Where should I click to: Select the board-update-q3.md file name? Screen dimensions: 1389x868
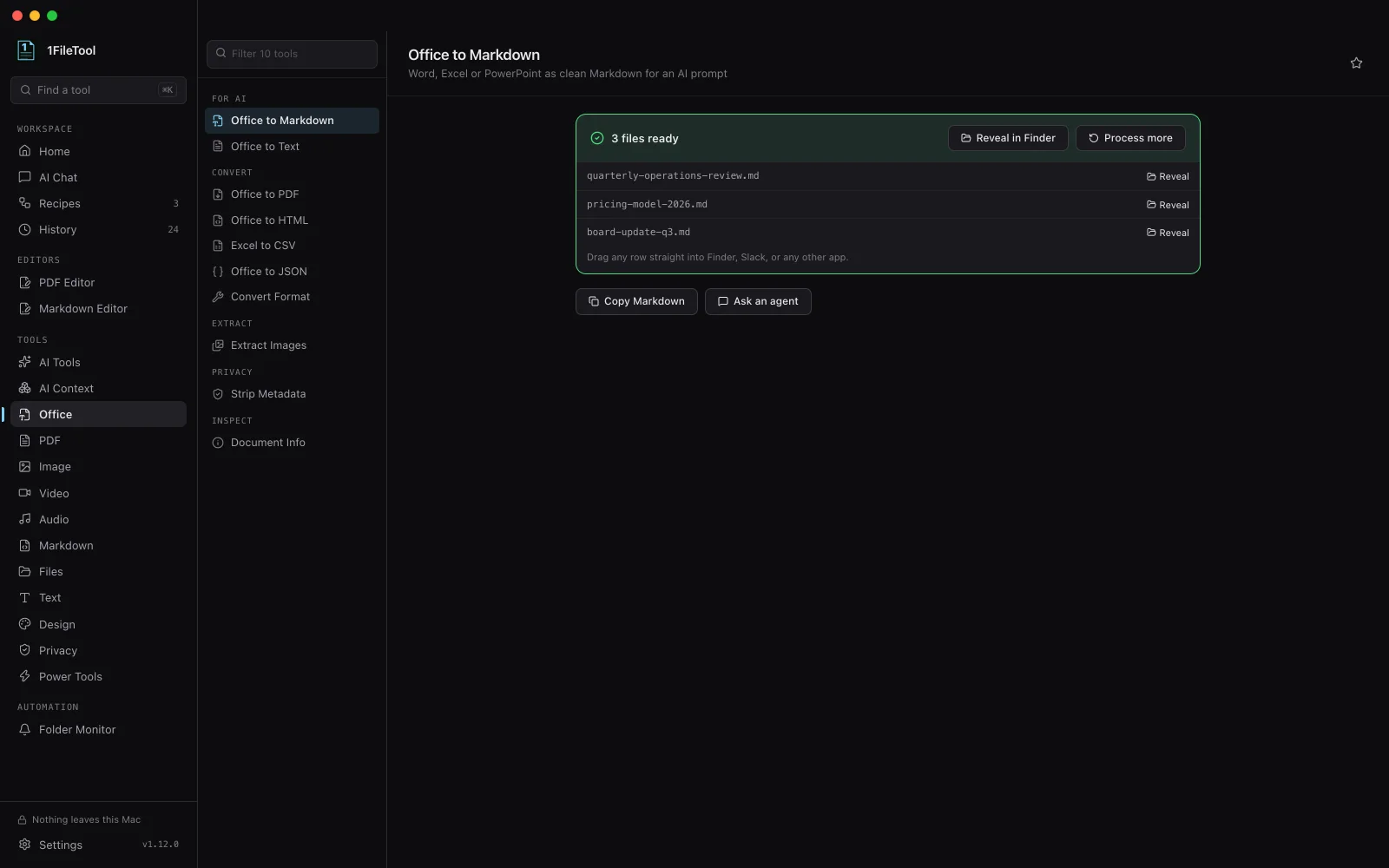(638, 233)
